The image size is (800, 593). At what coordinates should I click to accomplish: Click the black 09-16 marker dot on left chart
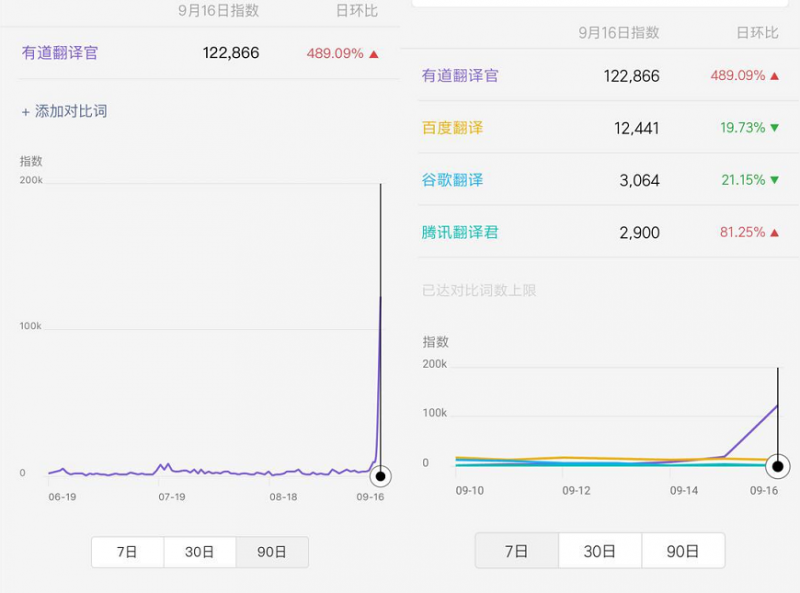point(380,477)
